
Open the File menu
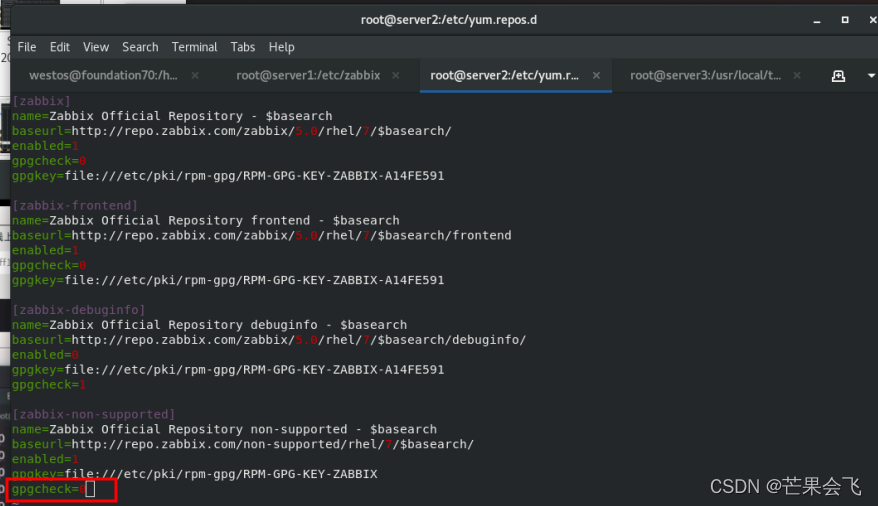[27, 47]
